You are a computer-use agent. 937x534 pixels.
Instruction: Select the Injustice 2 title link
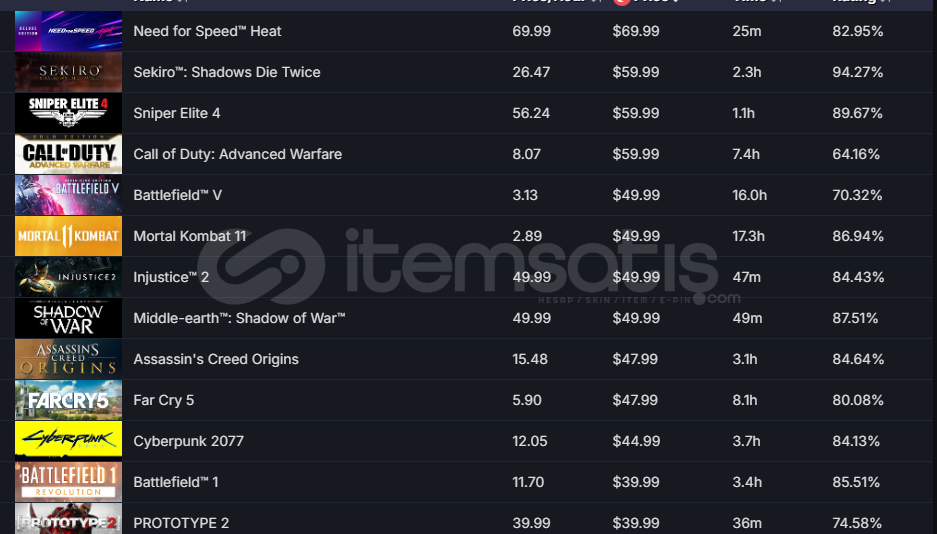[x=171, y=277]
